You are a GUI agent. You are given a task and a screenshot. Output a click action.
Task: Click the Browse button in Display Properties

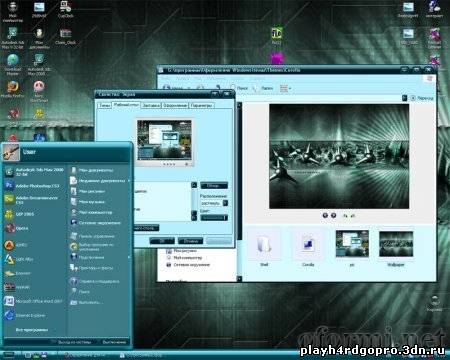click(214, 186)
